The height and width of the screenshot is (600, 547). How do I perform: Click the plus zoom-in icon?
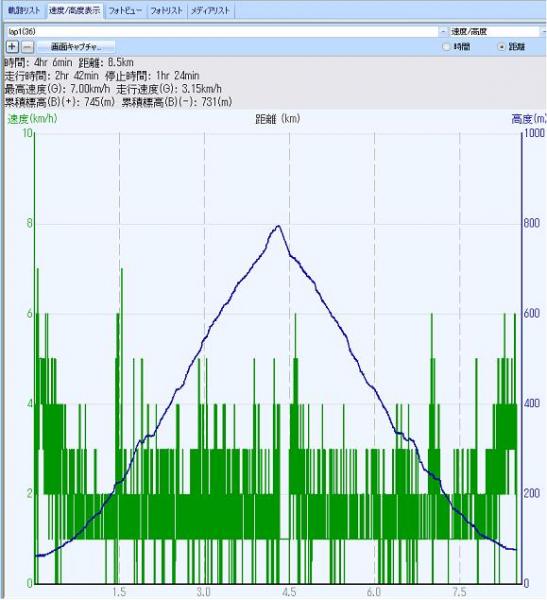tap(12, 47)
